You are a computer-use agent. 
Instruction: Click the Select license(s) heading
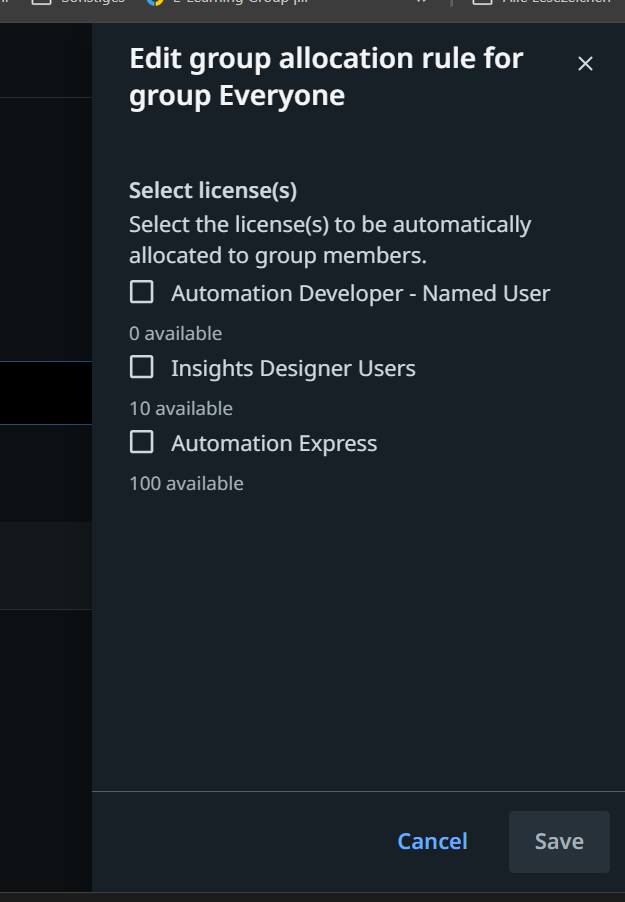coord(213,190)
